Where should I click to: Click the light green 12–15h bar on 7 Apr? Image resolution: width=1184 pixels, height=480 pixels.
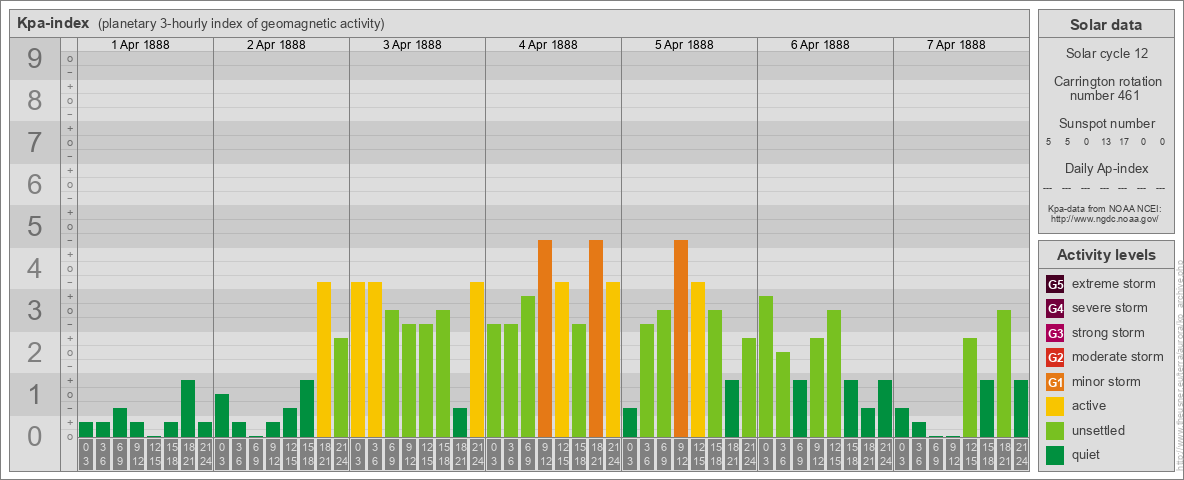(x=970, y=387)
